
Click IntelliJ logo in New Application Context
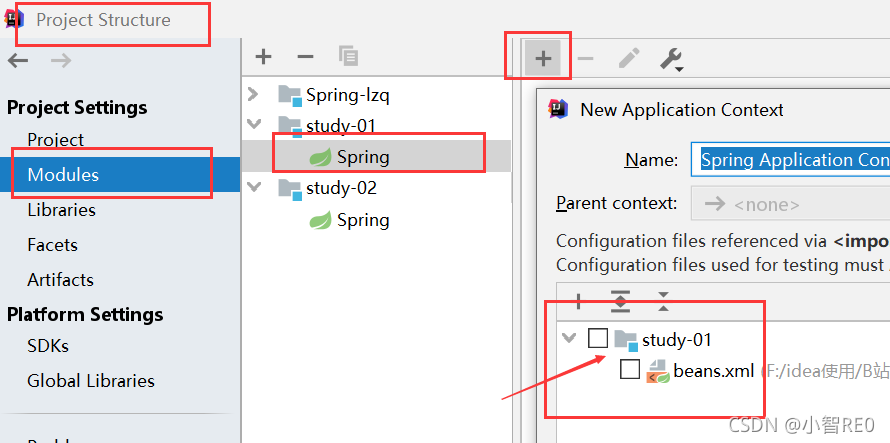point(559,109)
